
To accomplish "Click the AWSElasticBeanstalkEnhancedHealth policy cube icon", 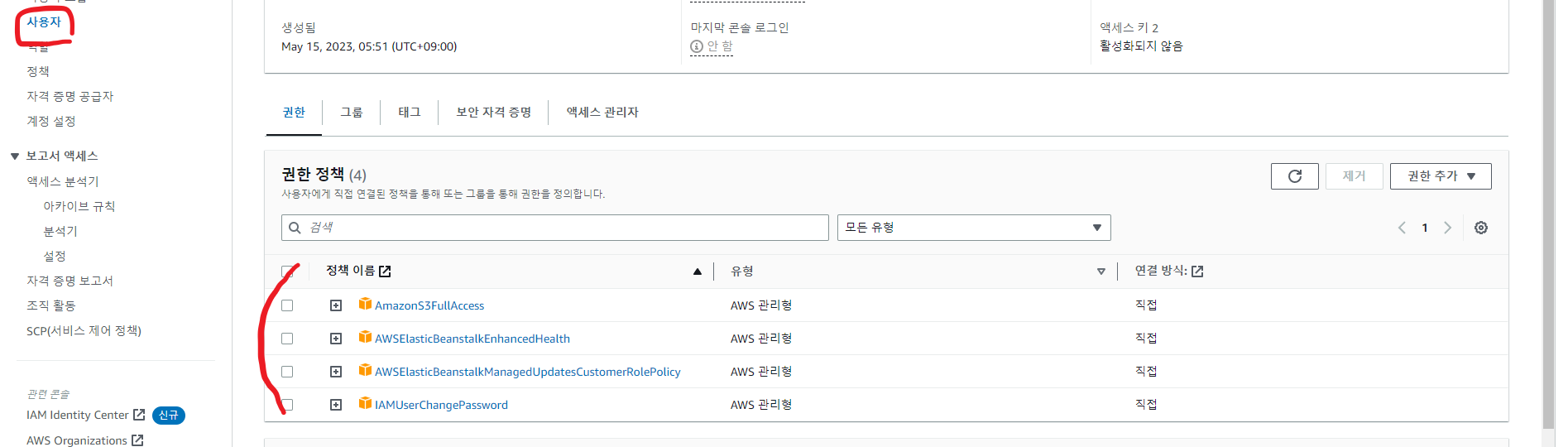I will tap(365, 337).
